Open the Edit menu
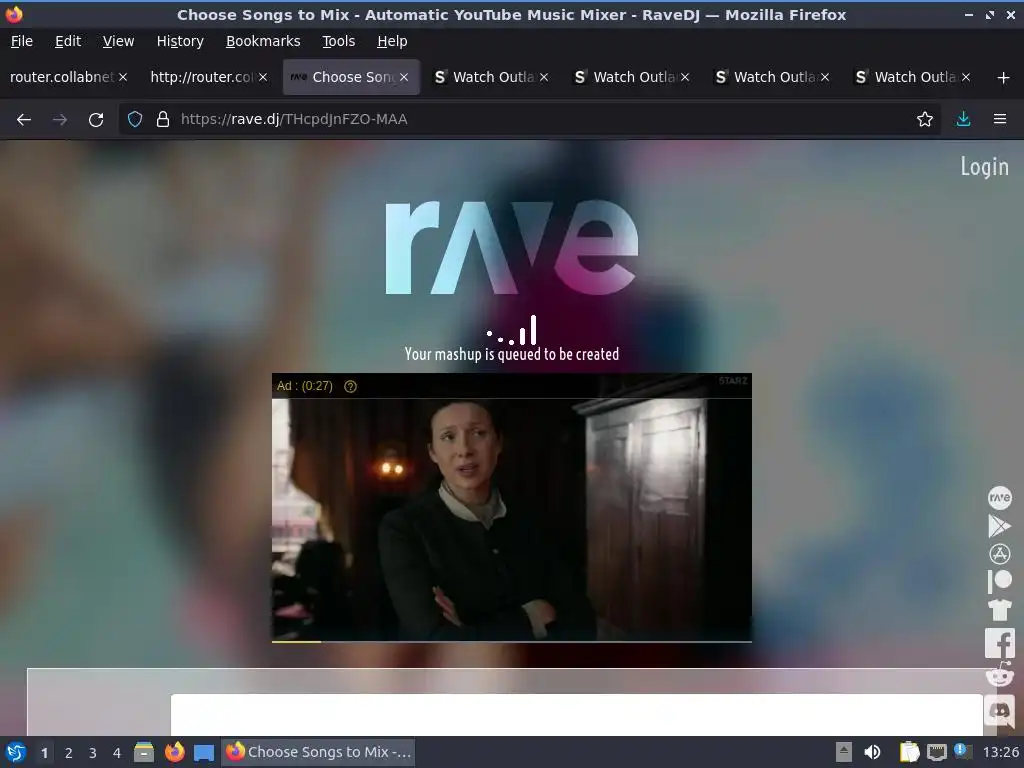The image size is (1024, 768). (68, 41)
